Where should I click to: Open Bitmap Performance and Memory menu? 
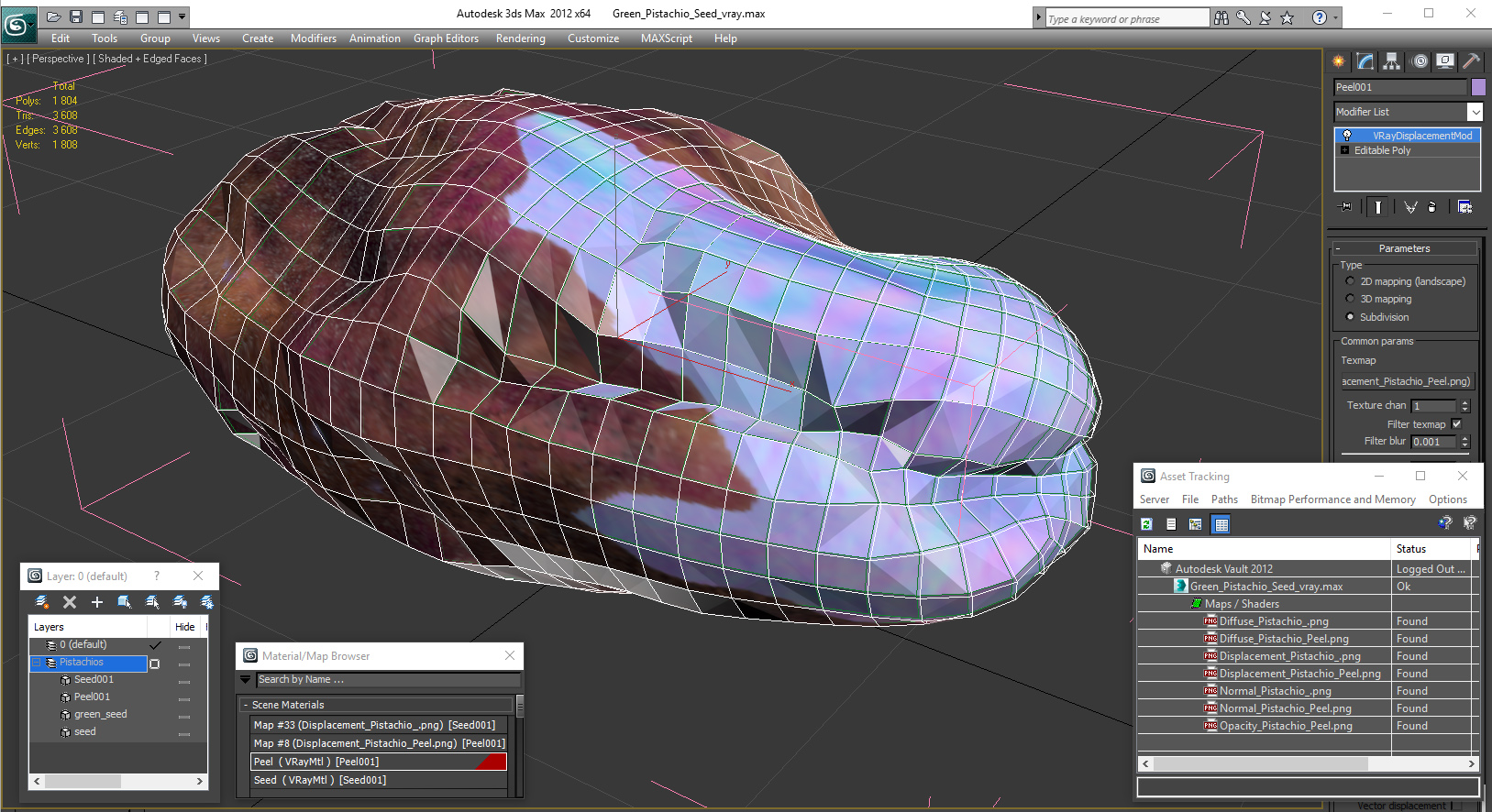(x=1332, y=499)
